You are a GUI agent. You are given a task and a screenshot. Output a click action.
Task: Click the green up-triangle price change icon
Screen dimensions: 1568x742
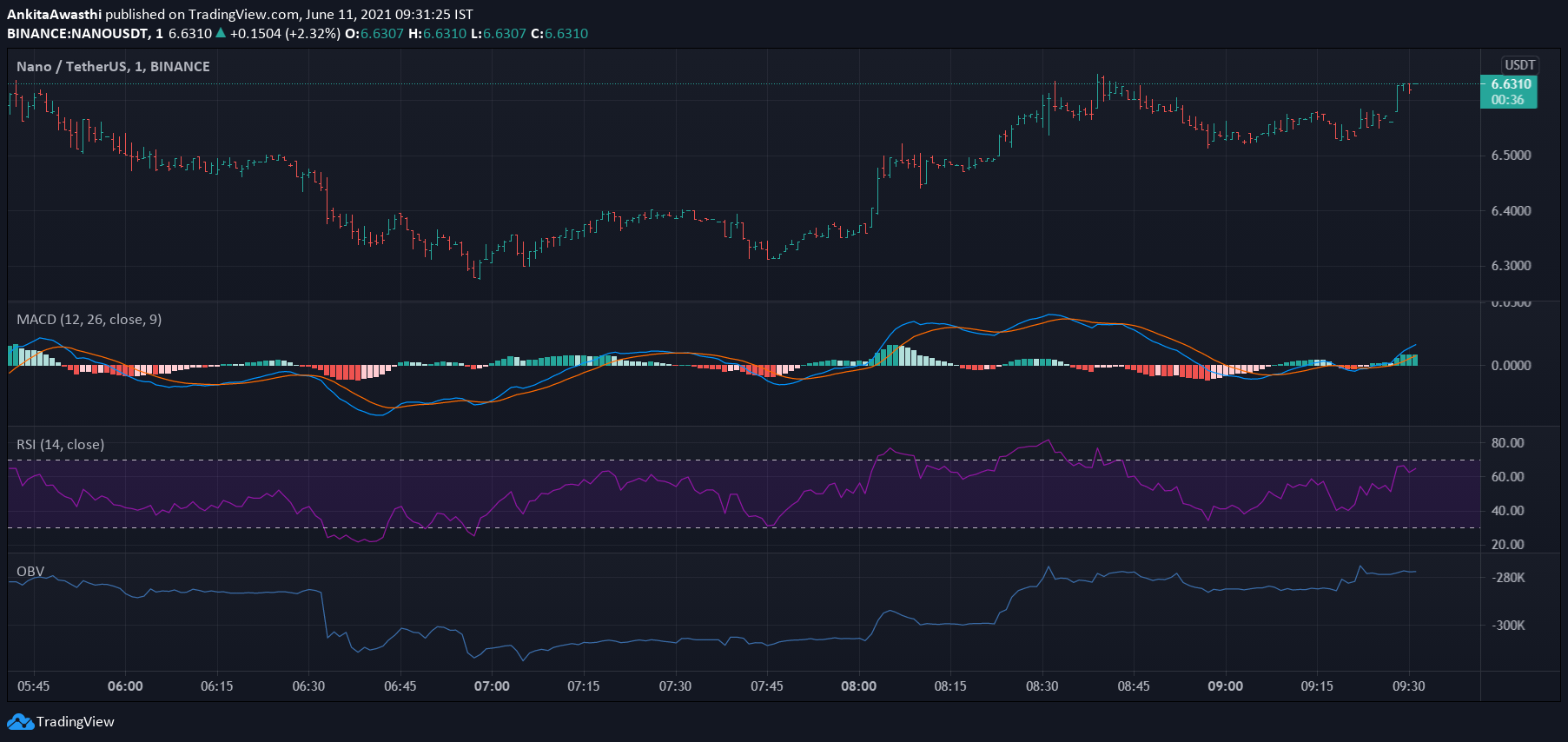(221, 33)
